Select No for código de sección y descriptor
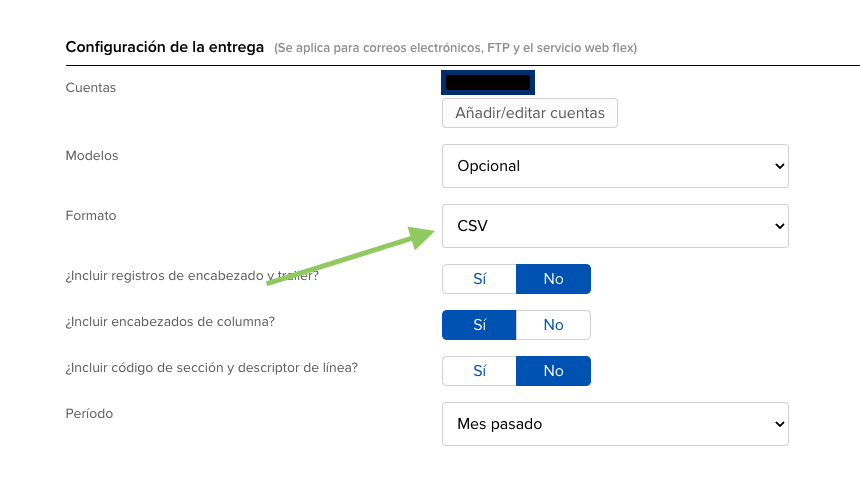This screenshot has width=860, height=483. [x=553, y=371]
